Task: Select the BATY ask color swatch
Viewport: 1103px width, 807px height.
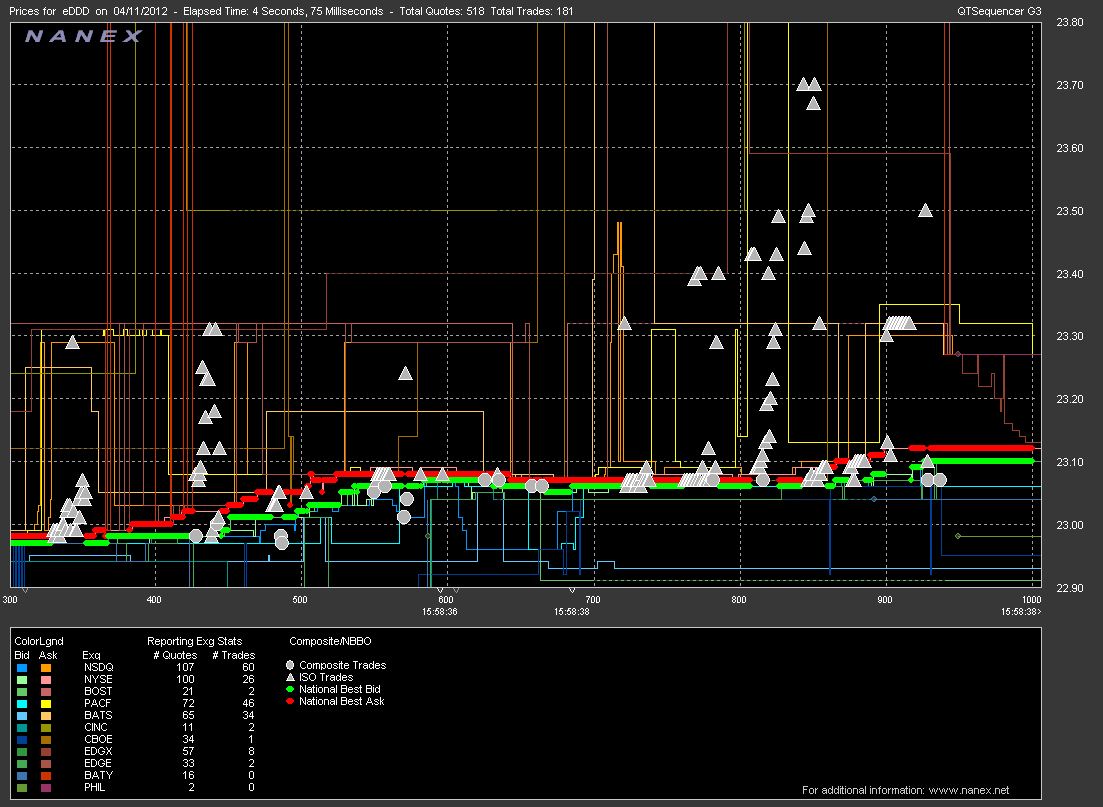Action: pyautogui.click(x=46, y=775)
